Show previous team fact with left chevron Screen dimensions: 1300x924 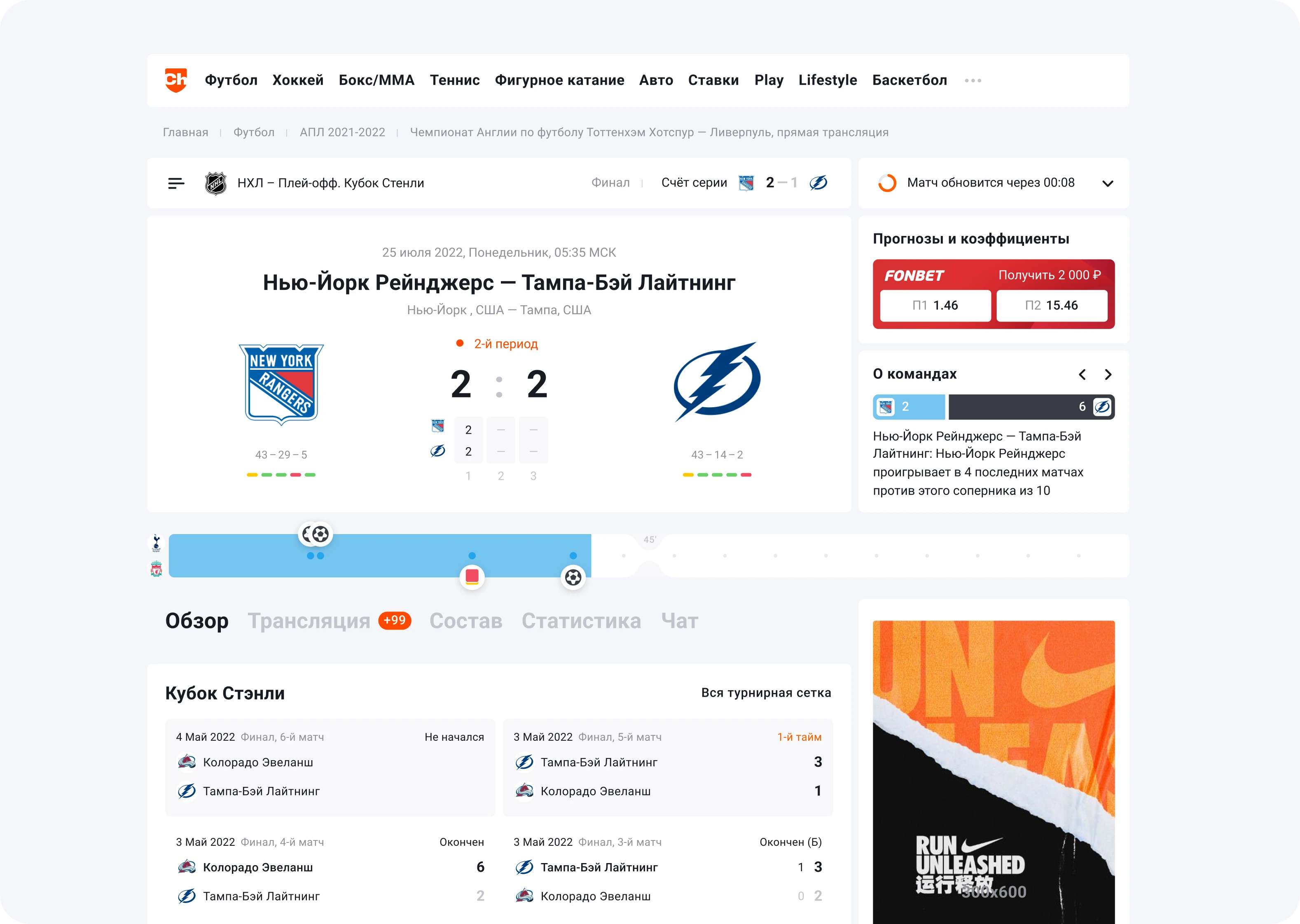(x=1082, y=374)
